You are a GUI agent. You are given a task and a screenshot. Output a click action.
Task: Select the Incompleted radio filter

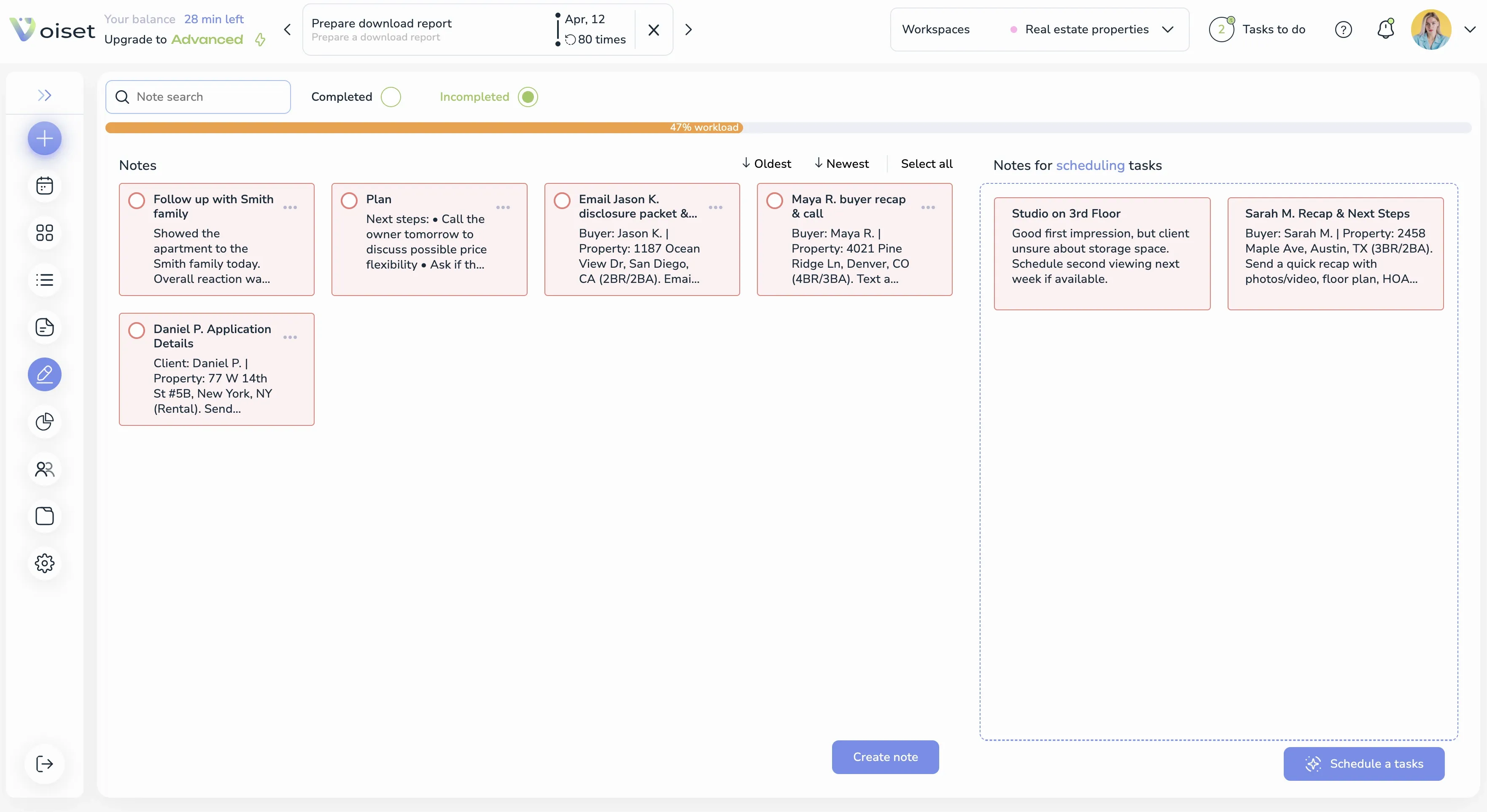[528, 97]
